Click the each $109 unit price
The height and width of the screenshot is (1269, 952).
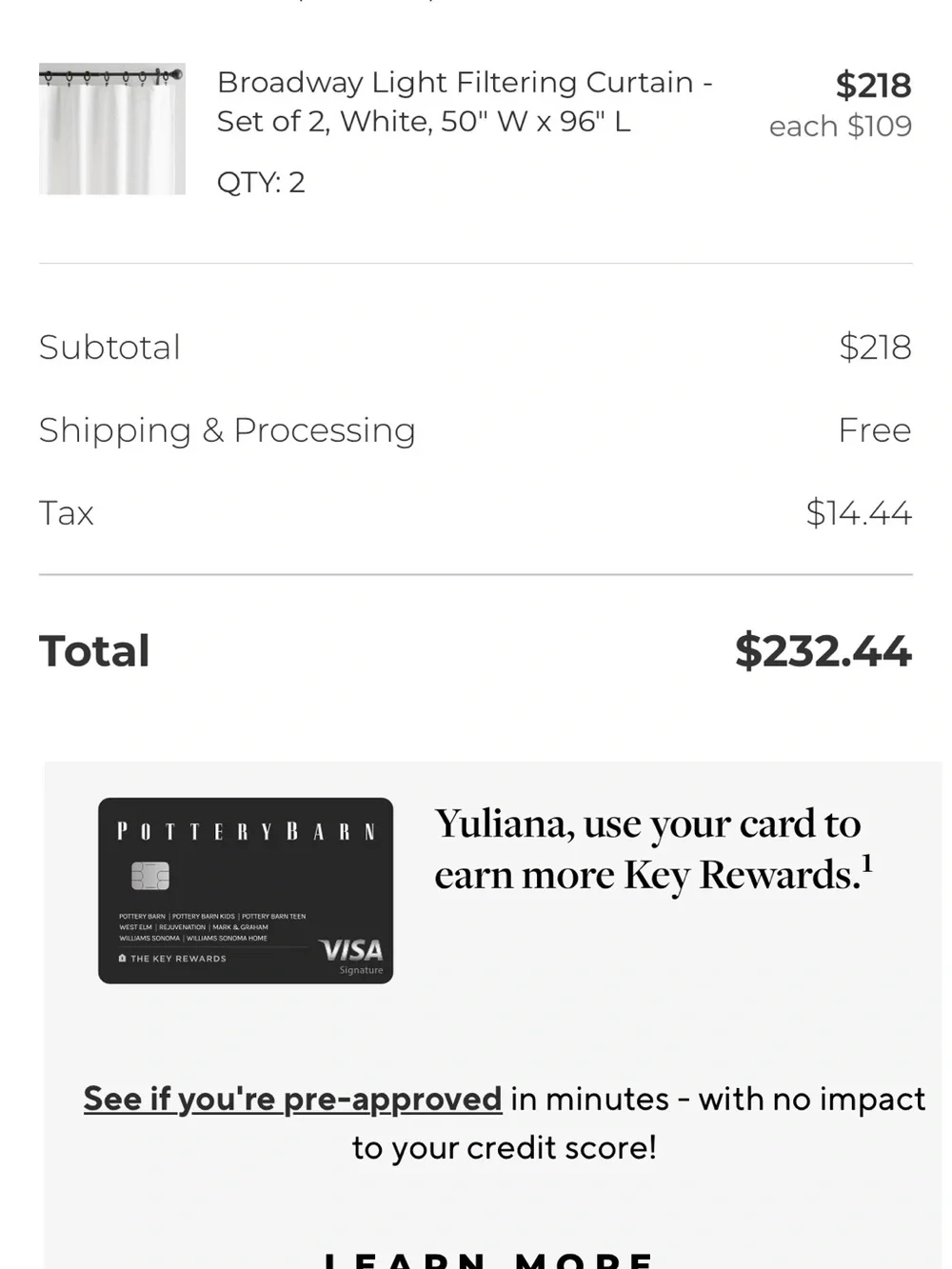pos(841,126)
